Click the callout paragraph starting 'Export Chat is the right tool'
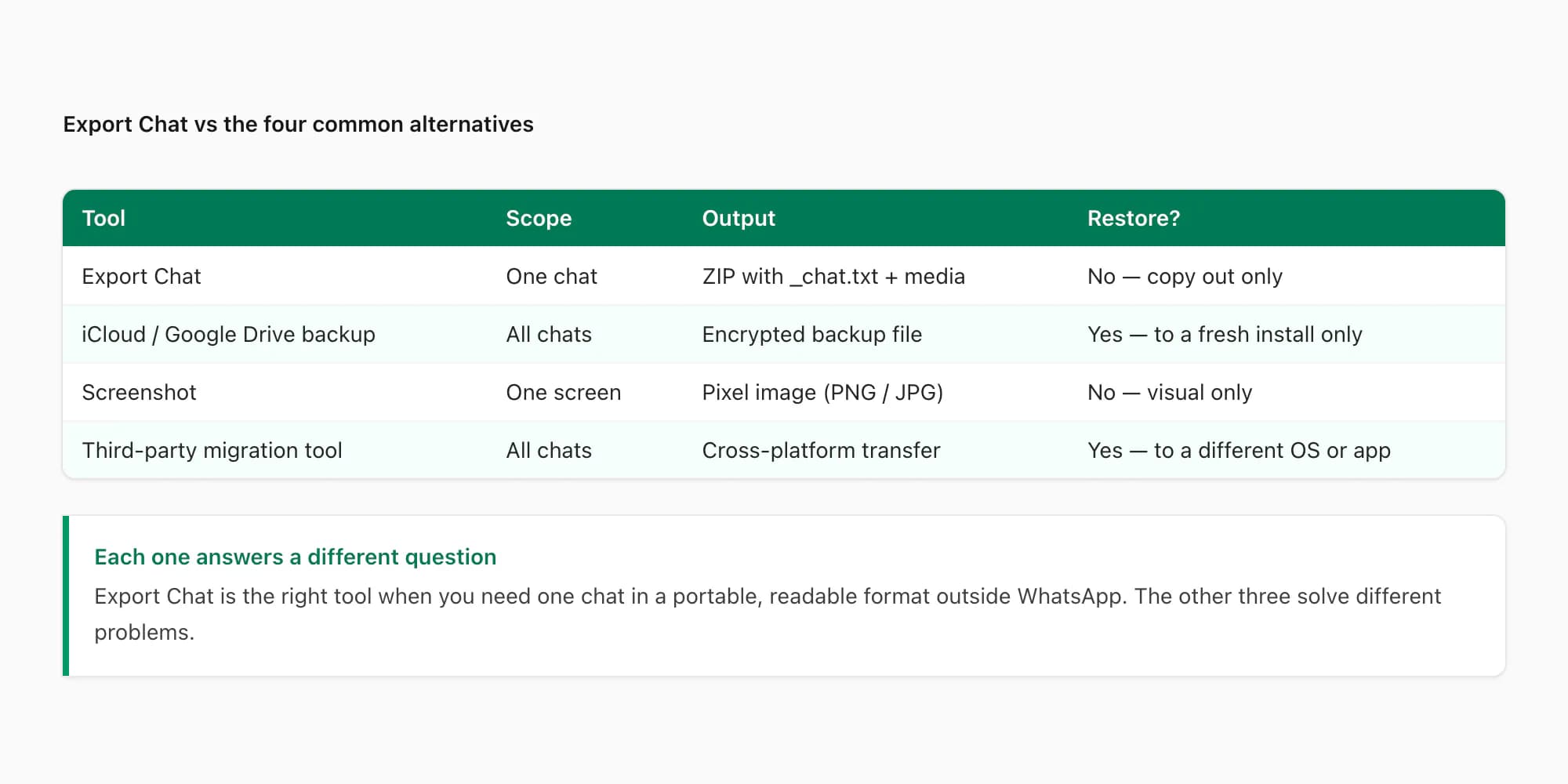The height and width of the screenshot is (784, 1568). 768,614
